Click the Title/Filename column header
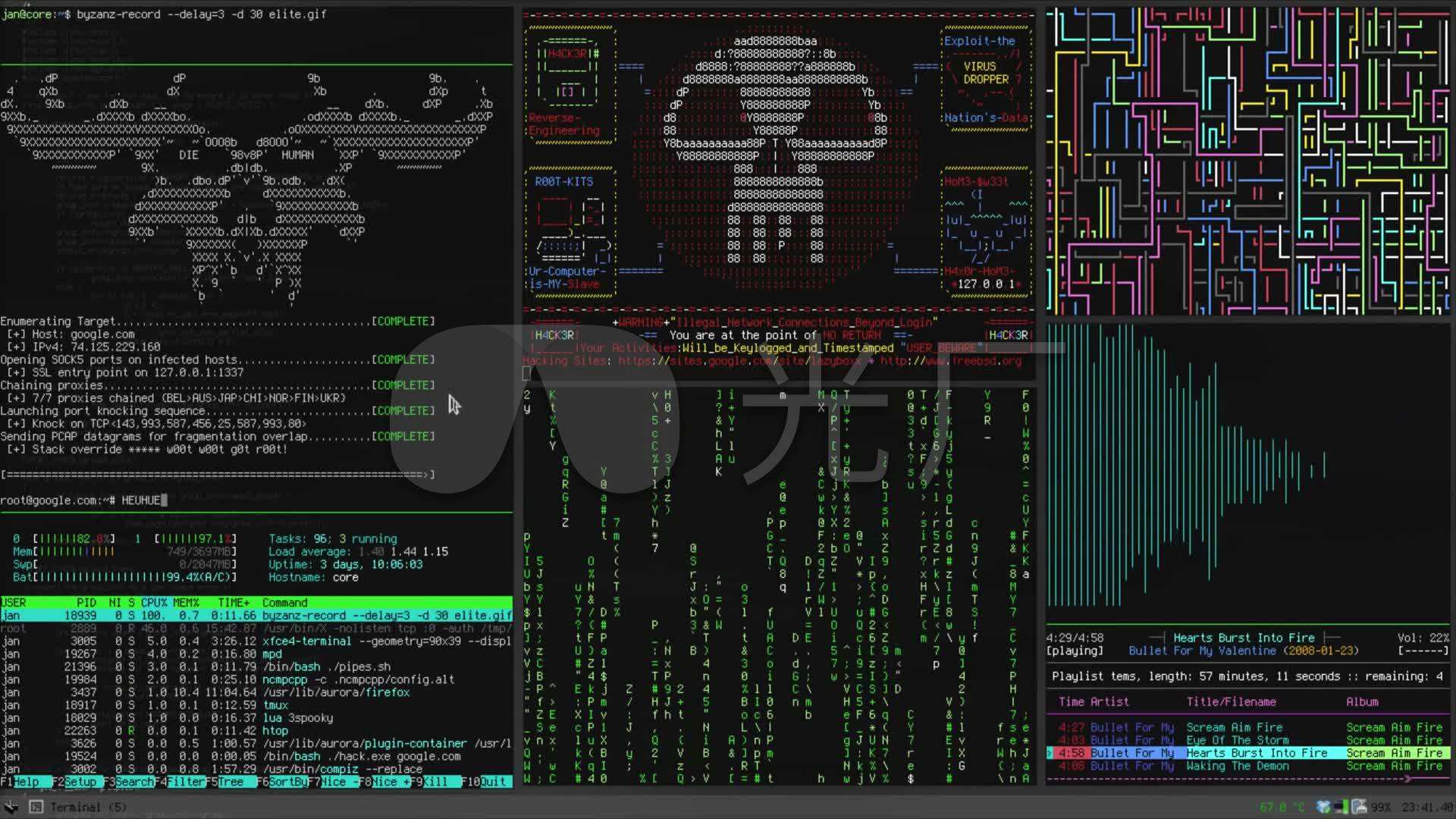 click(x=1231, y=702)
